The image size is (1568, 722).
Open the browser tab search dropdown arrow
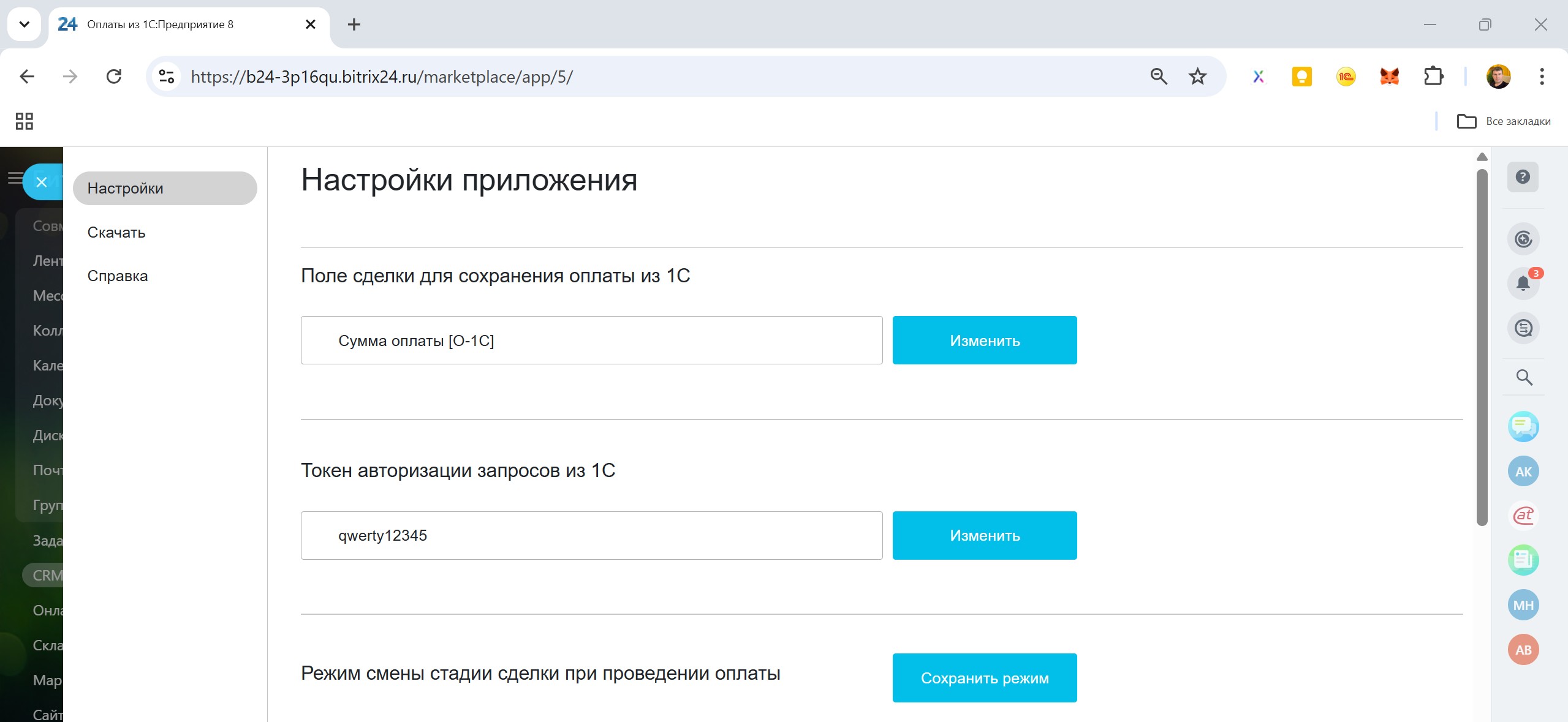coord(25,24)
